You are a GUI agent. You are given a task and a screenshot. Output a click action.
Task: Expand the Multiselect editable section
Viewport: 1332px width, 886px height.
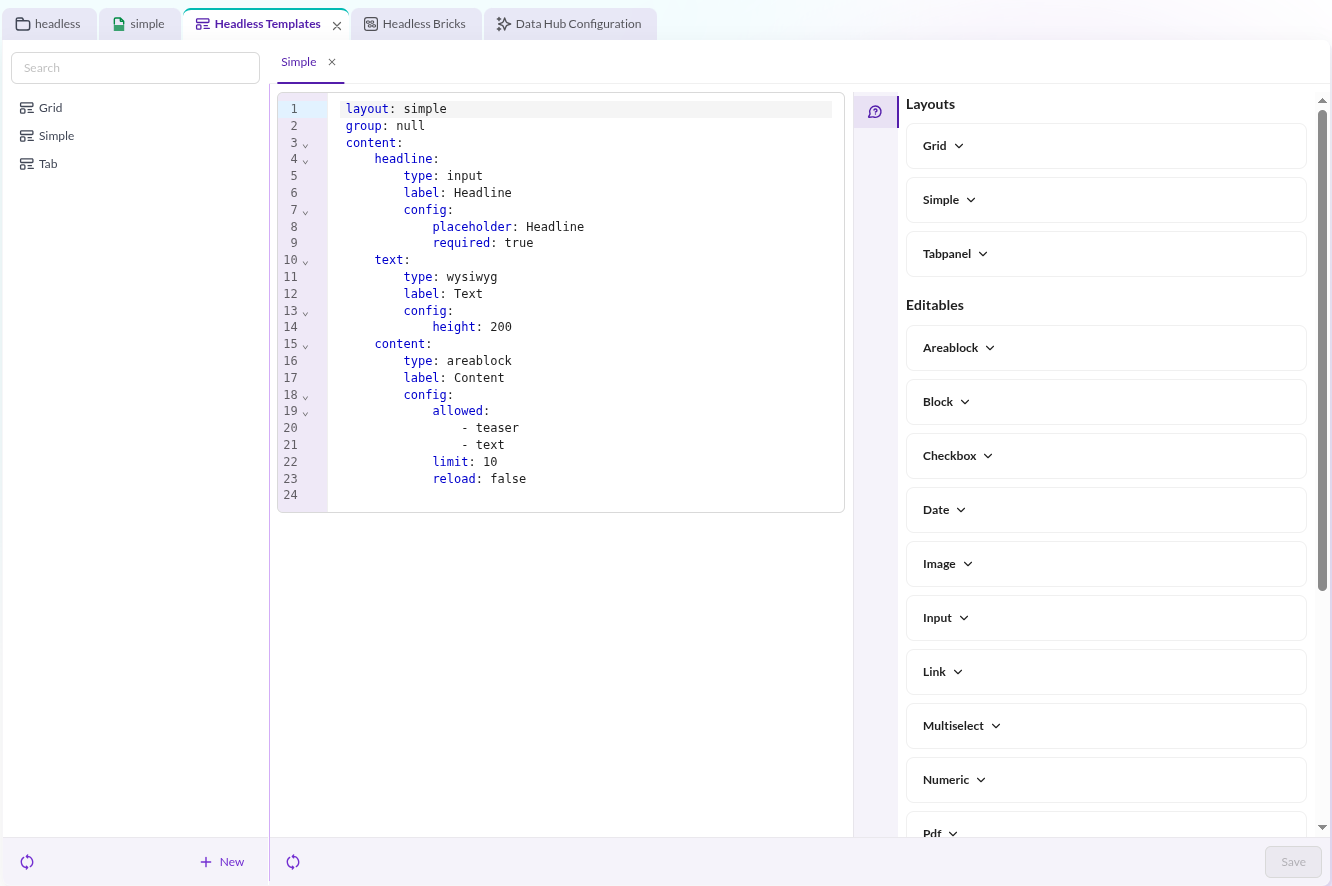(x=1106, y=726)
